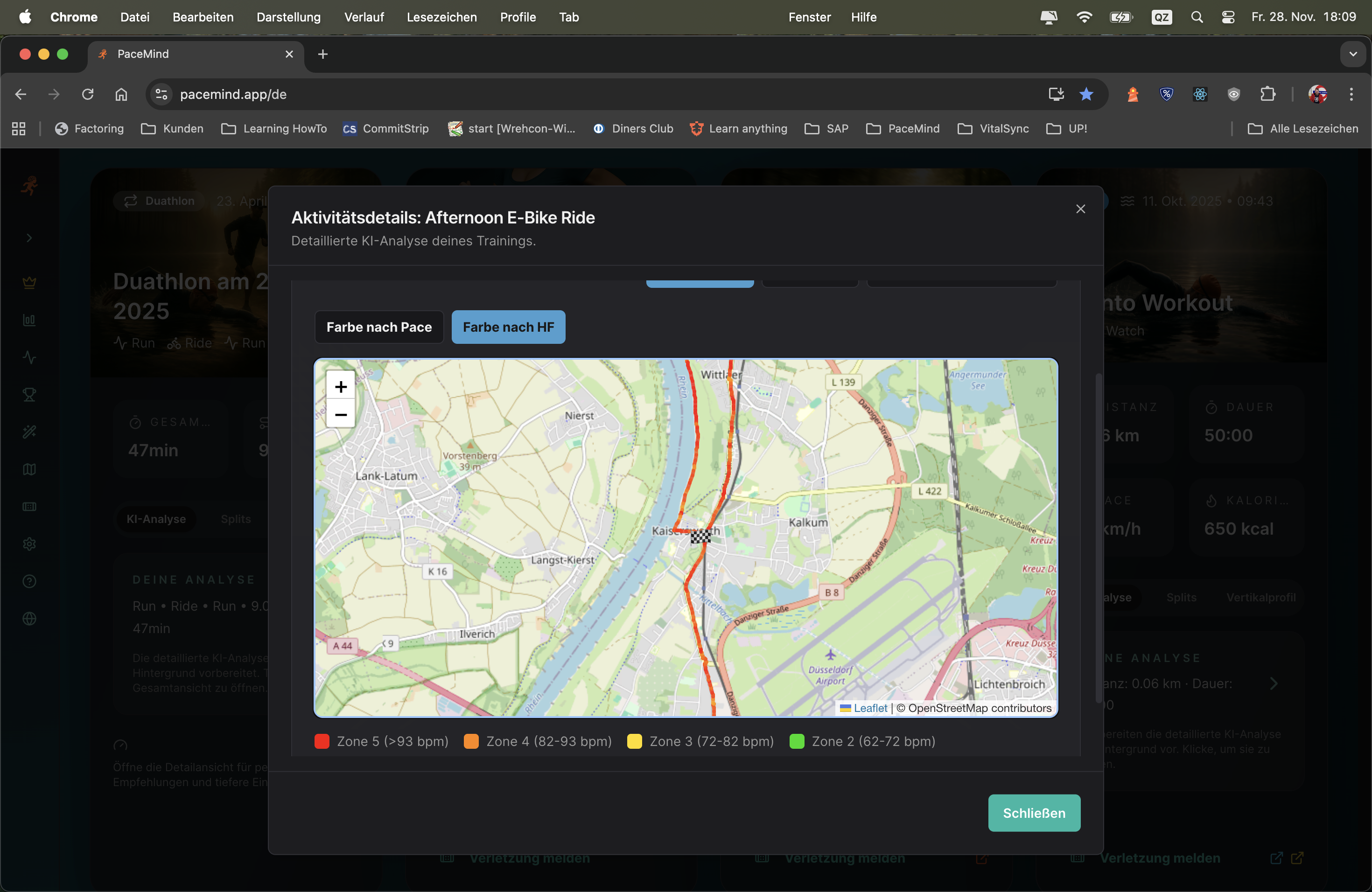Click the 'Schließen' button
This screenshot has height=892, width=1372.
coord(1034,813)
